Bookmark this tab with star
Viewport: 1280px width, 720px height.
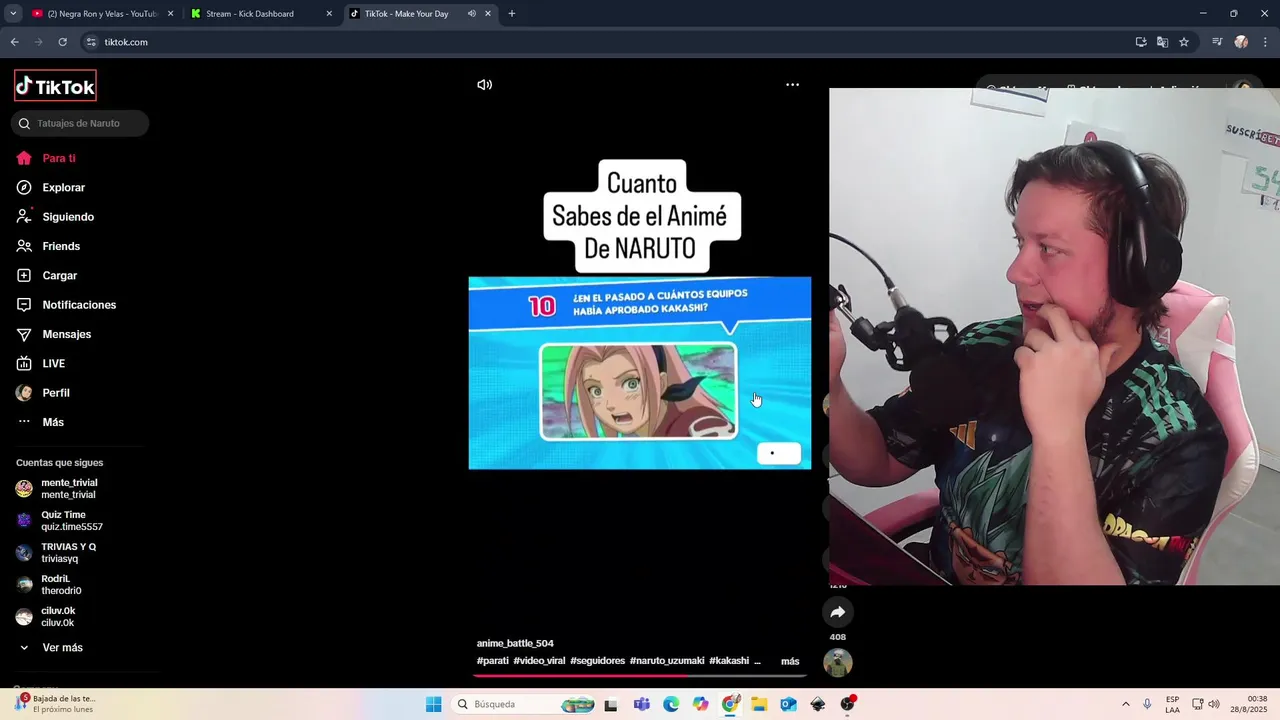tap(1184, 42)
